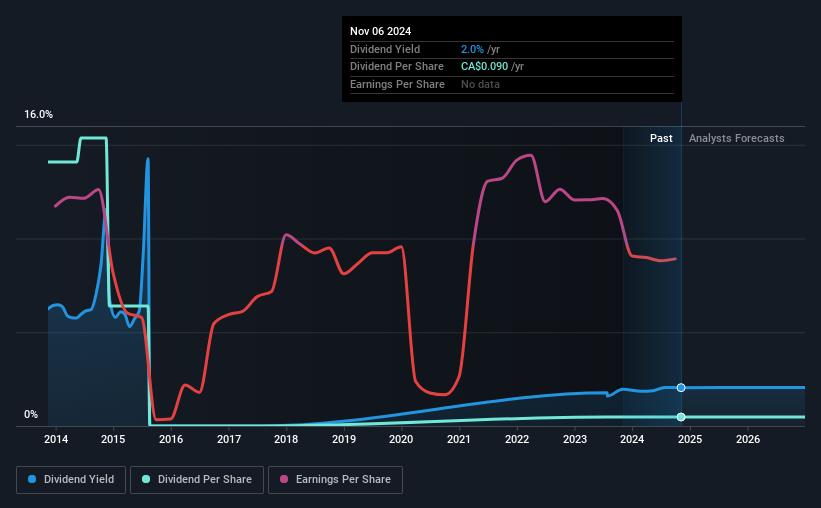
Task: Click the tooltip value '2.0% /yr'
Action: point(480,49)
